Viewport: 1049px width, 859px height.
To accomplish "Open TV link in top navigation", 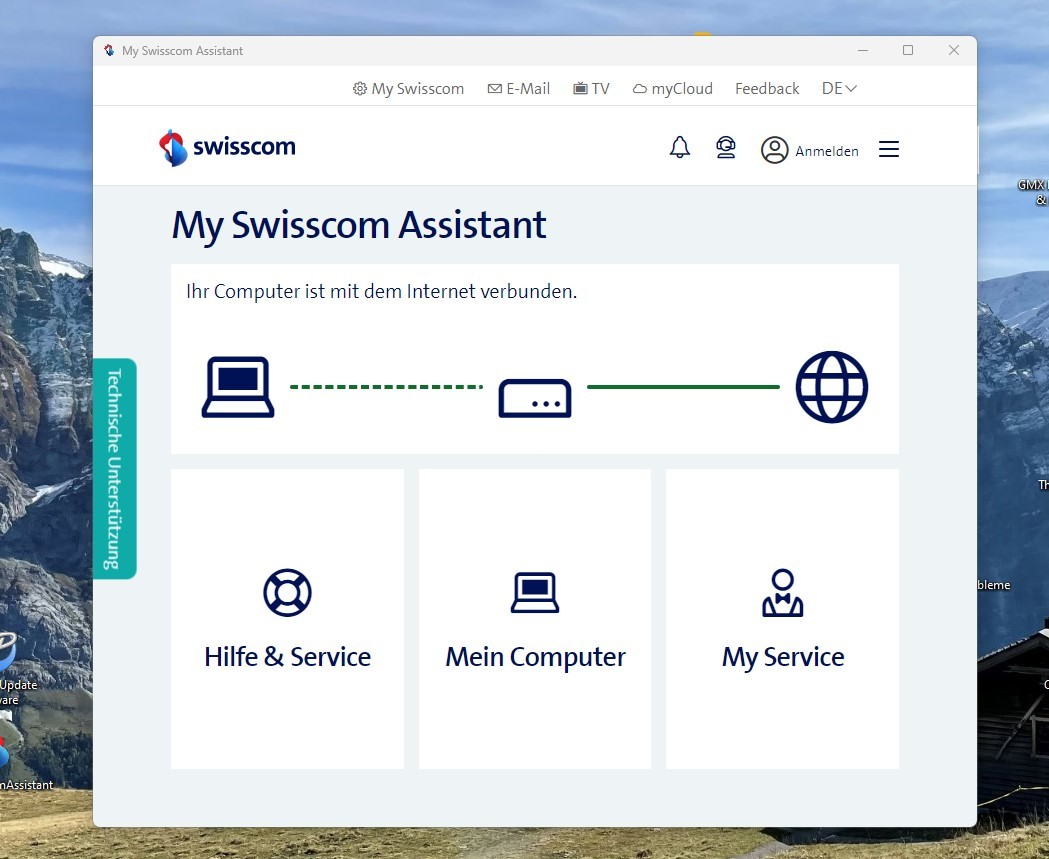I will pos(591,88).
